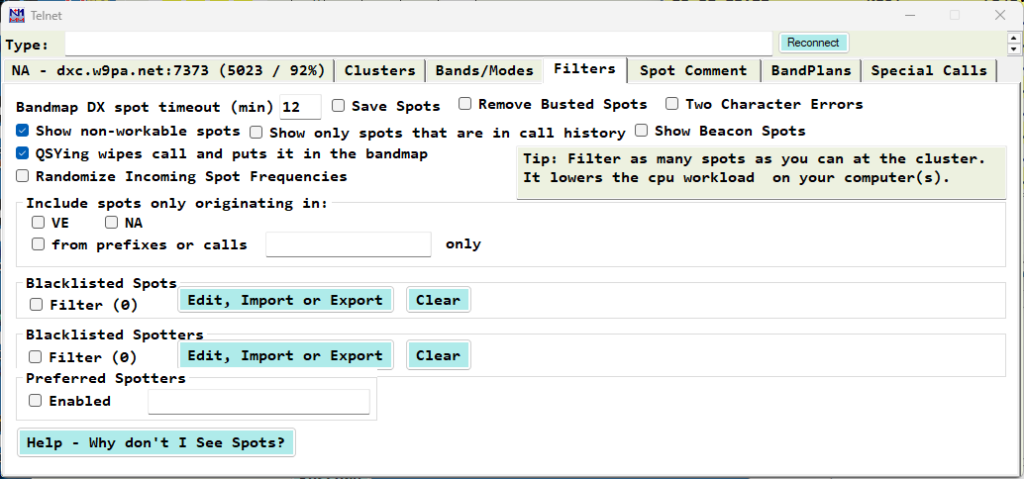Select the BandPlans tab

[810, 70]
